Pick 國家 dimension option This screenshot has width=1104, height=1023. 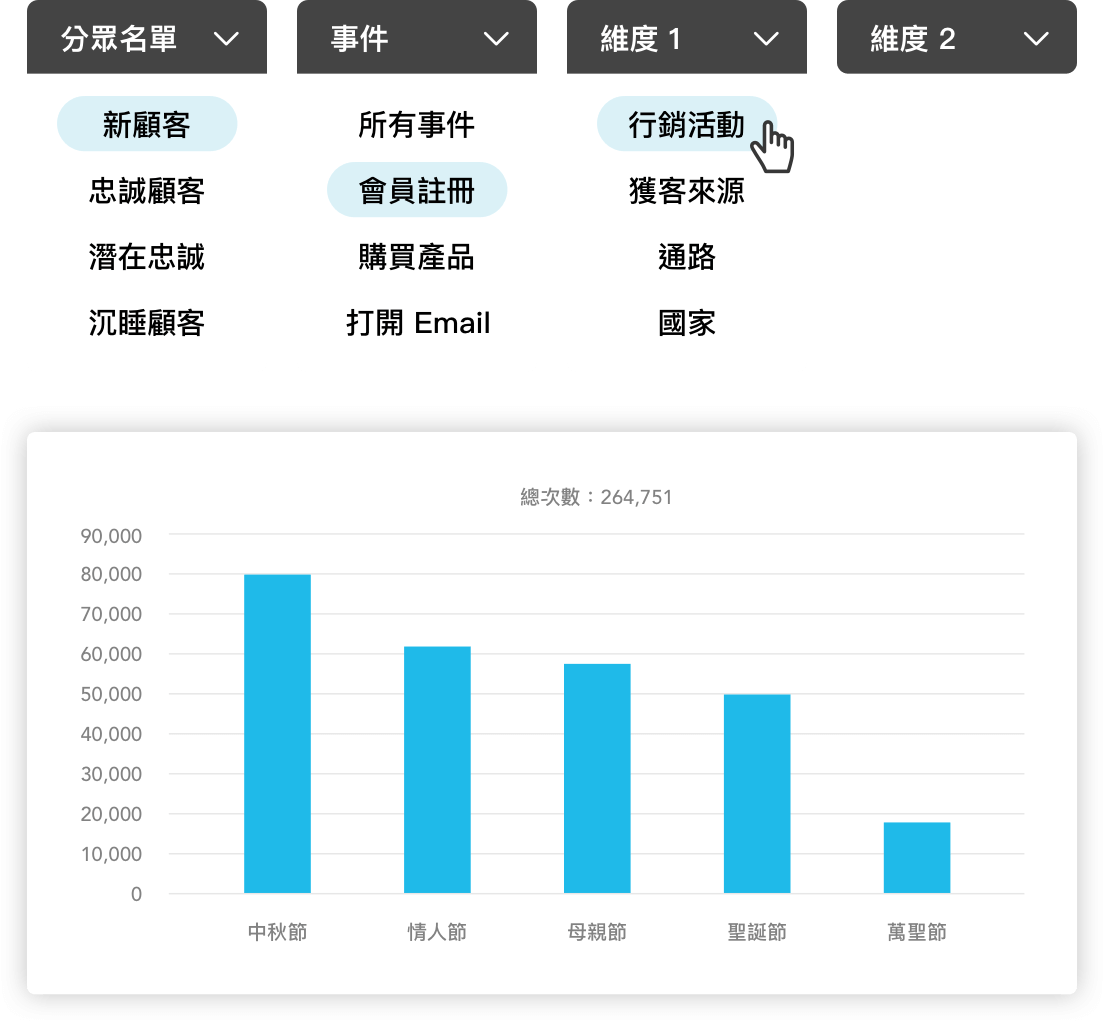(687, 323)
